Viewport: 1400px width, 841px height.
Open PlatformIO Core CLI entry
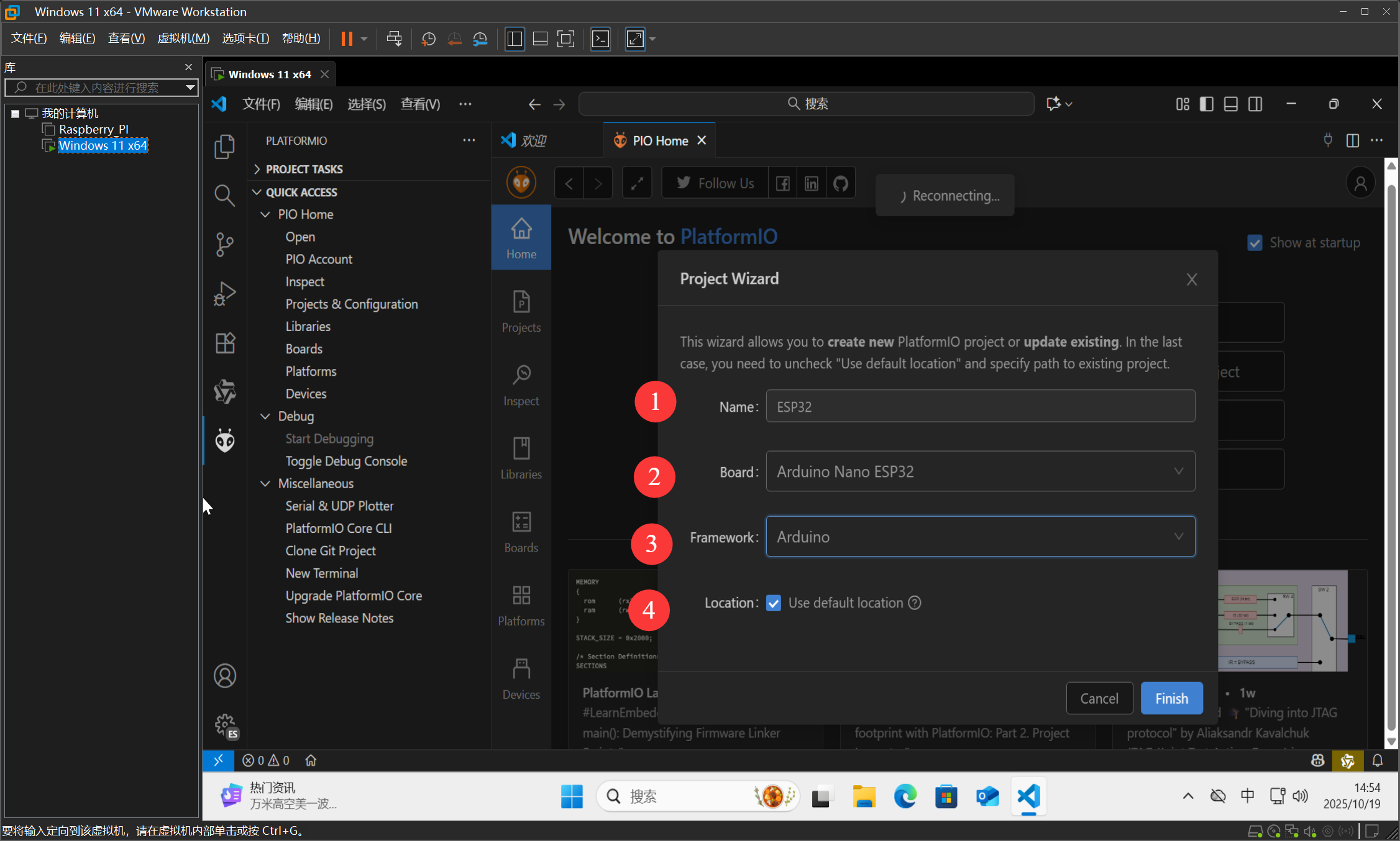339,528
